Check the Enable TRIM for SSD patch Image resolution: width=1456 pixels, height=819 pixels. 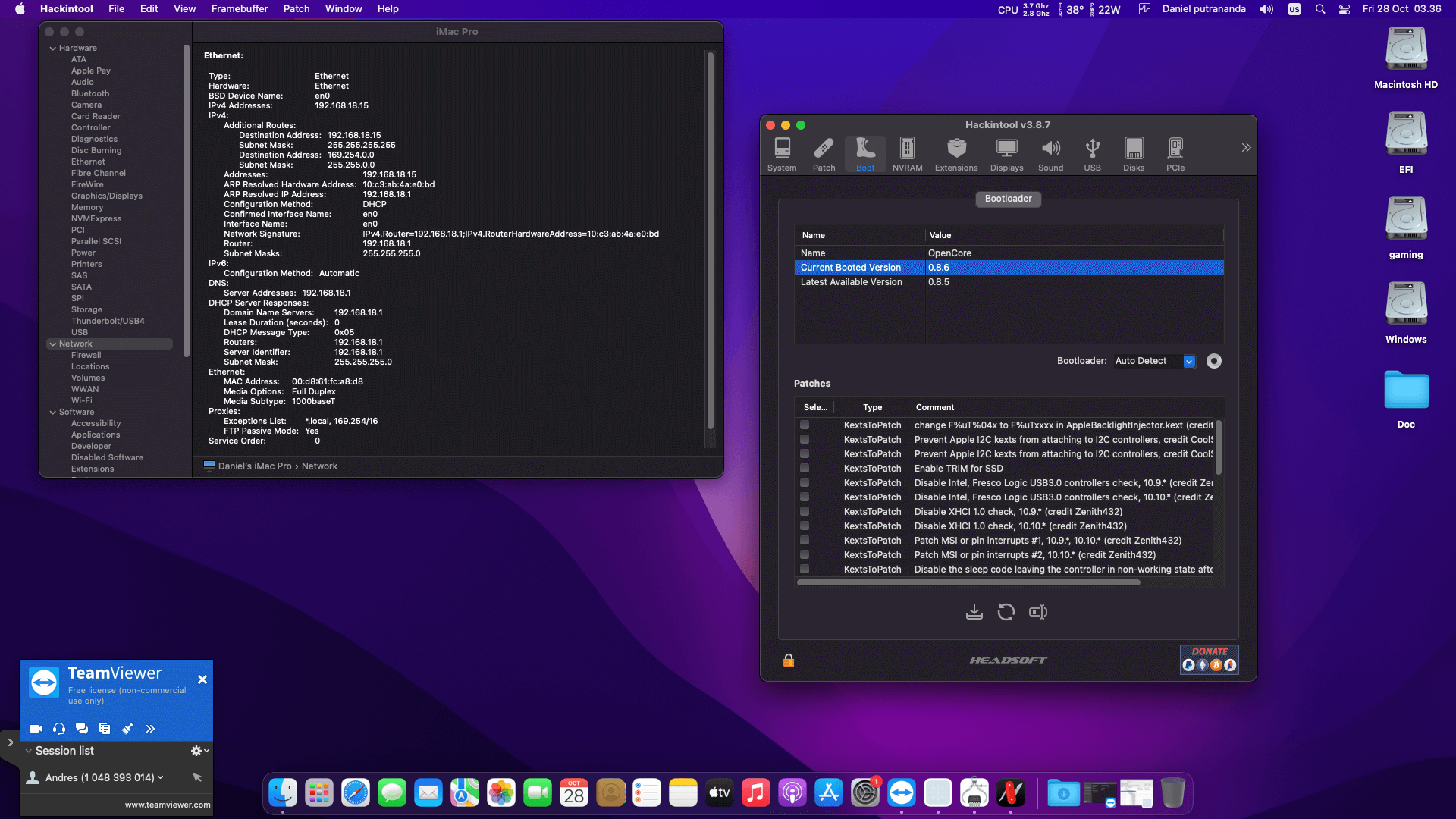click(x=805, y=469)
